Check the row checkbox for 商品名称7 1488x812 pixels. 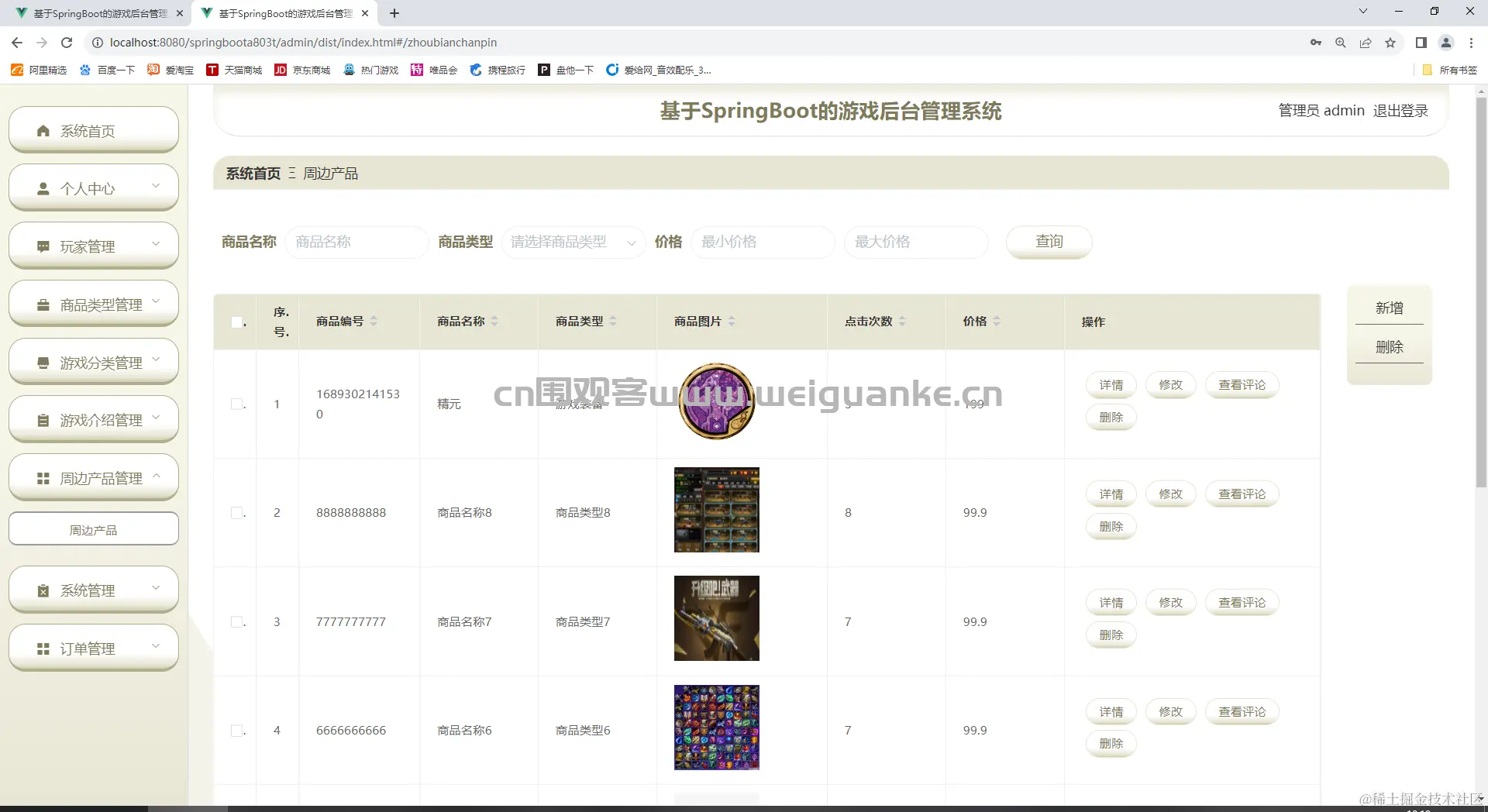click(237, 621)
